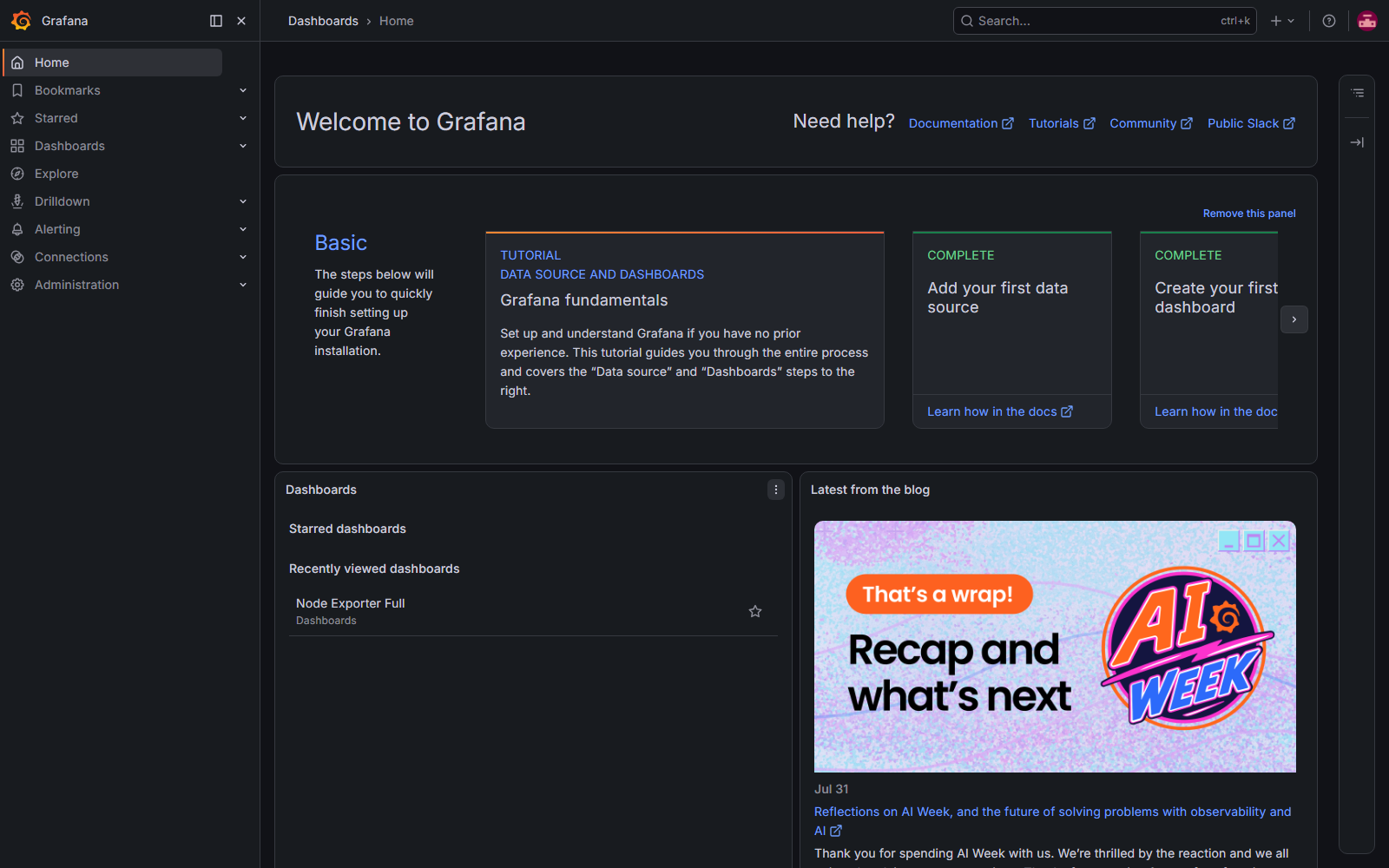This screenshot has width=1389, height=868.
Task: Open the Public Slack link
Action: [x=1251, y=123]
